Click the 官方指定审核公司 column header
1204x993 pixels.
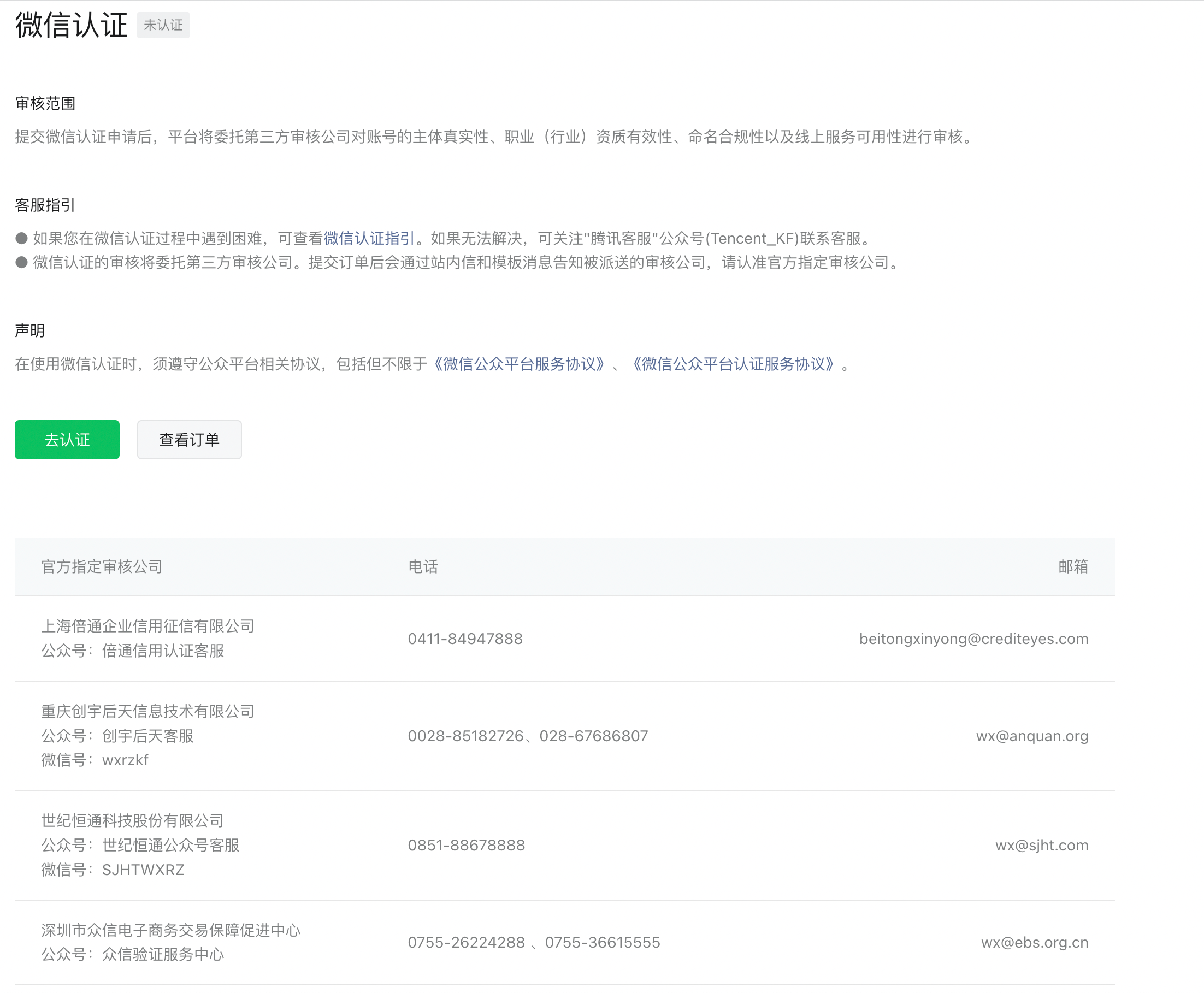pos(102,566)
